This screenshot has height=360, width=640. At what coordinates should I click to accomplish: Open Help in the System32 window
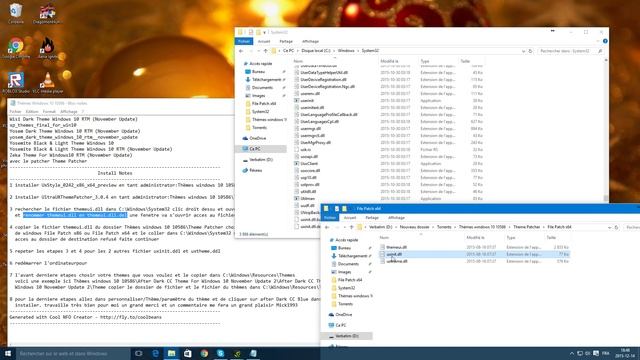click(x=605, y=41)
